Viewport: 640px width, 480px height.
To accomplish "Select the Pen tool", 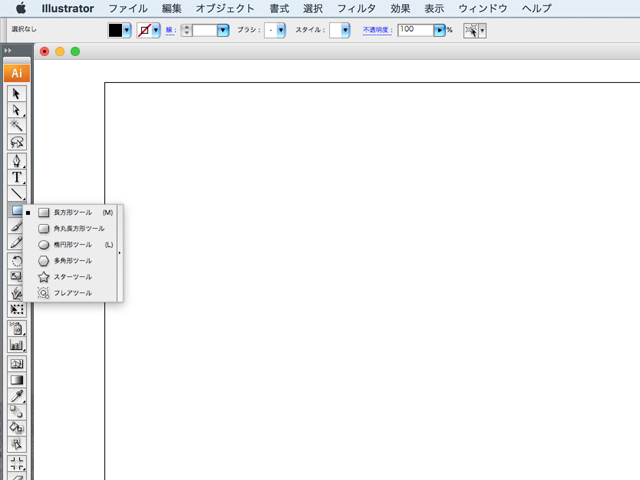I will (17, 160).
